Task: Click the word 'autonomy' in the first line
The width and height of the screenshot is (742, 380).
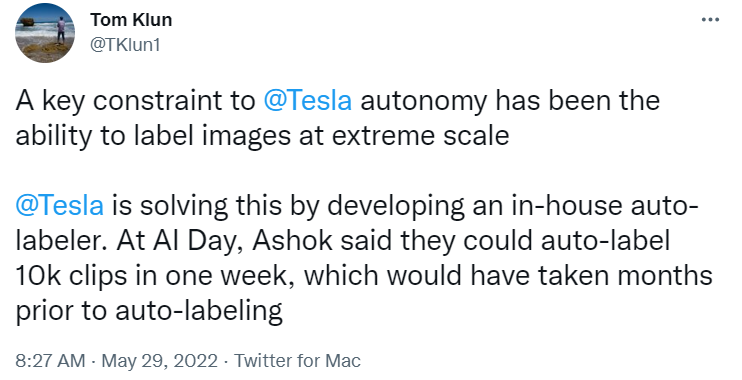Action: [424, 102]
